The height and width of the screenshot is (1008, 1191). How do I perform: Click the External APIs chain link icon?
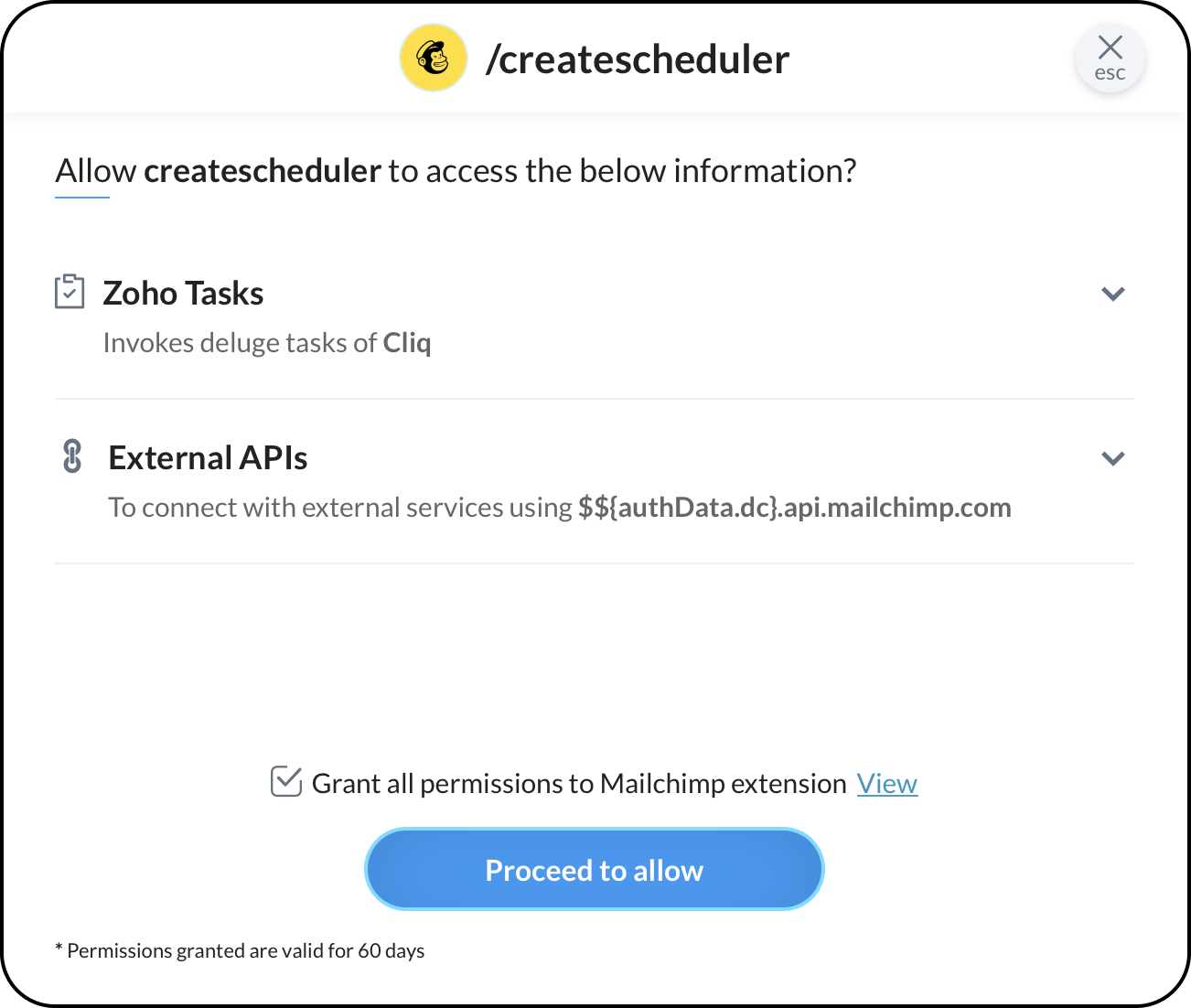pos(72,456)
